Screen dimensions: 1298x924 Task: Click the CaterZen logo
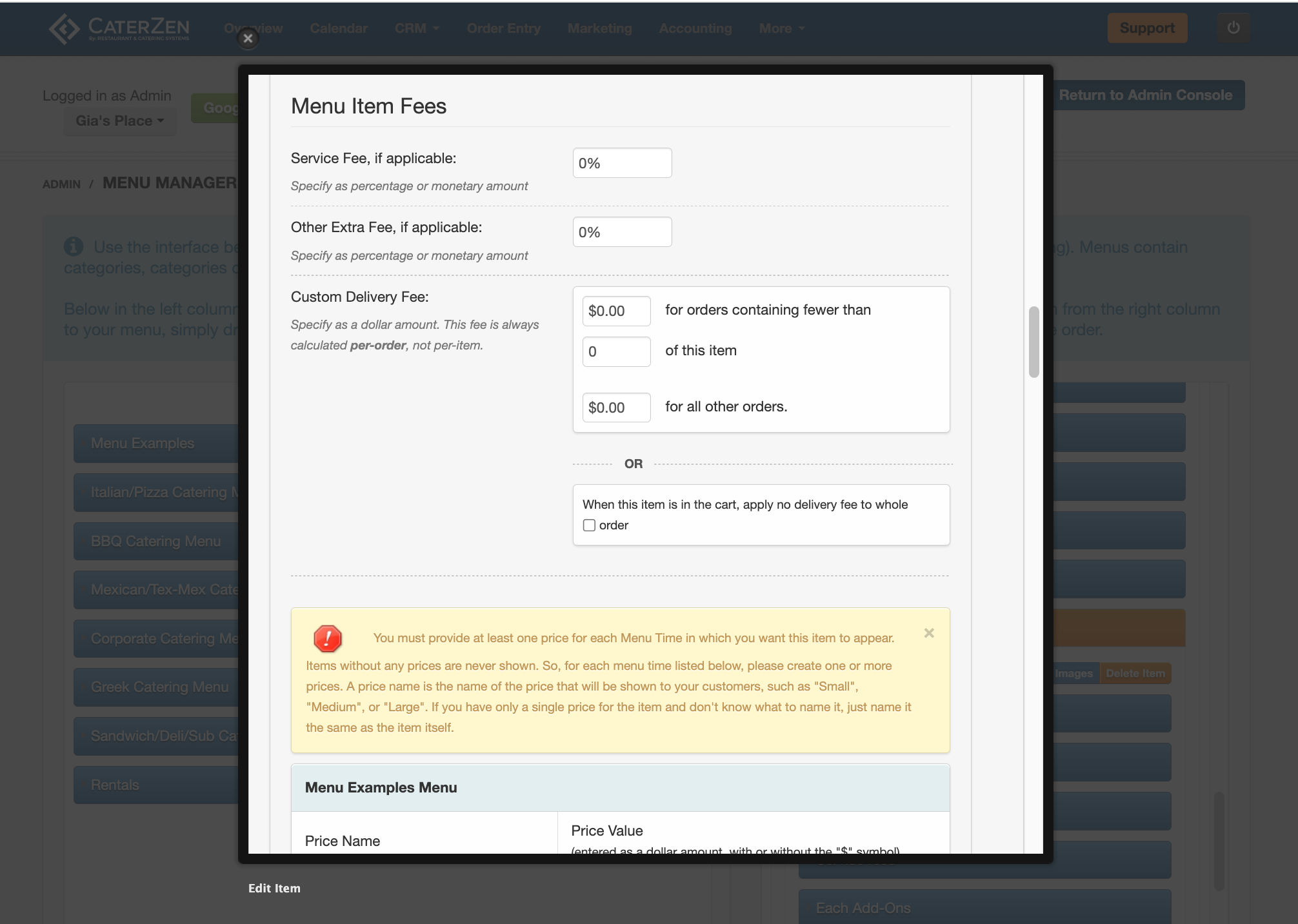pos(119,28)
